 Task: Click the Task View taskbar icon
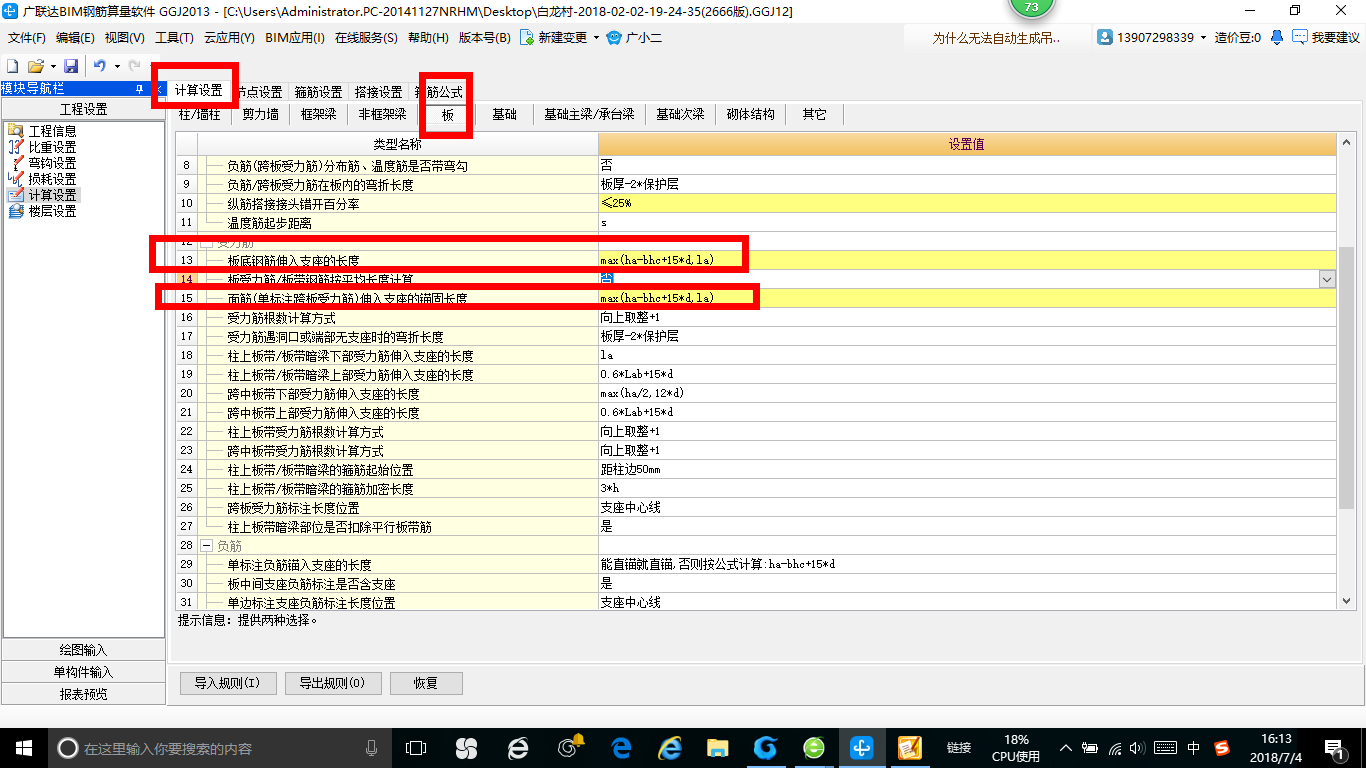coord(415,747)
